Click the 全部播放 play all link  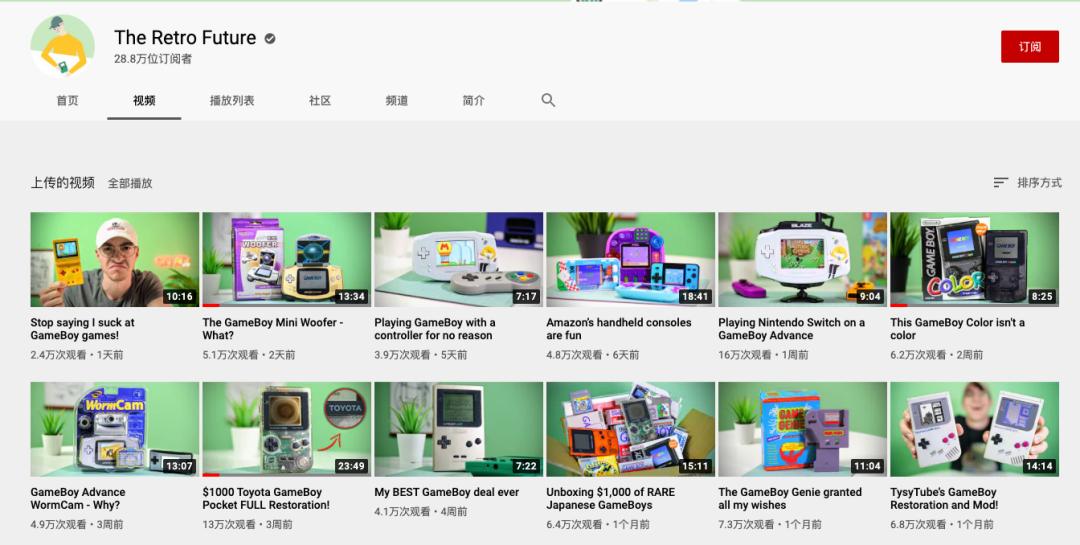pyautogui.click(x=130, y=183)
